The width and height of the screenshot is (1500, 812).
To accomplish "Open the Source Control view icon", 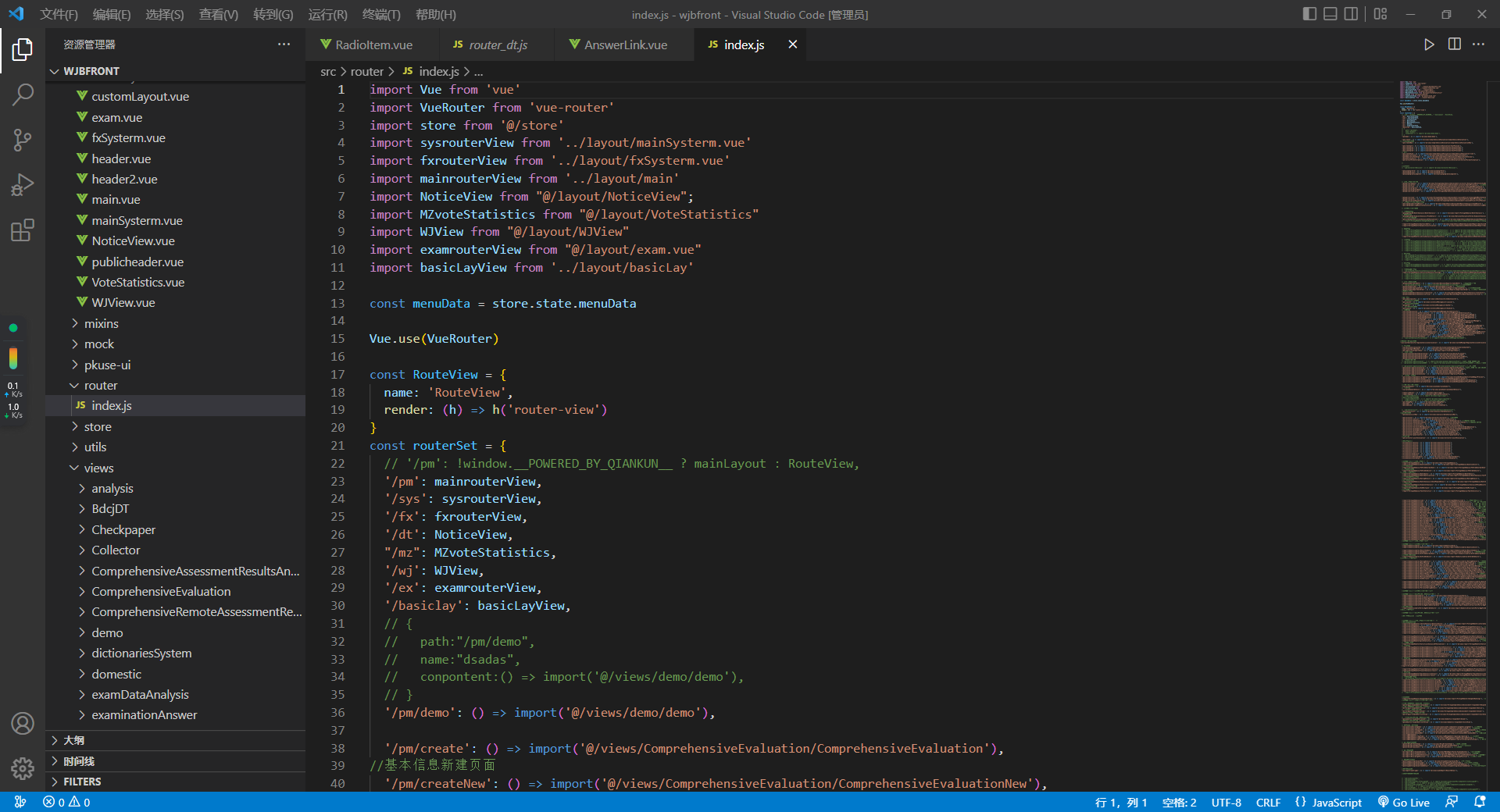I will (x=23, y=141).
